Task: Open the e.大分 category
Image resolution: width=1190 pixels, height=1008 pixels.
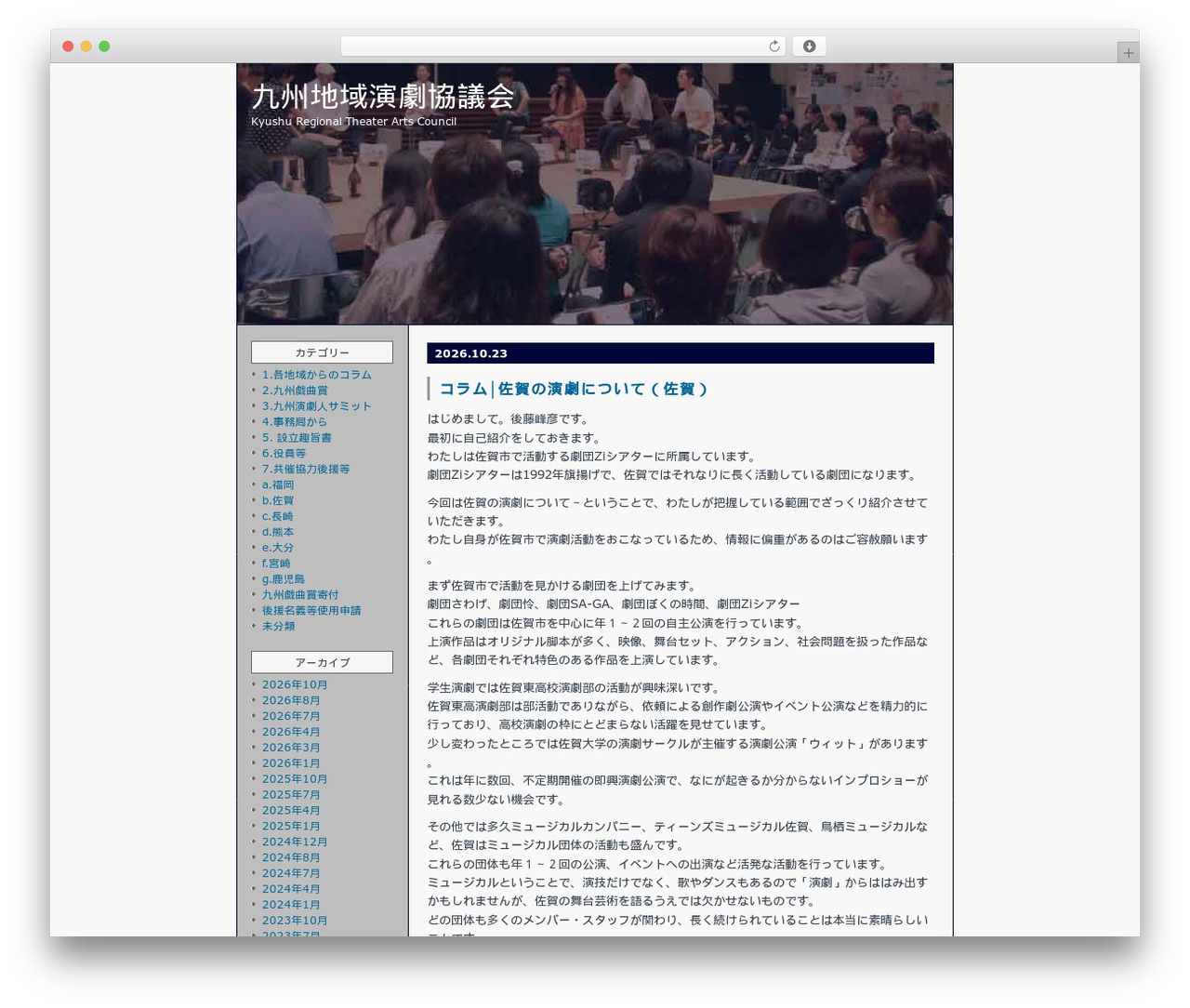Action: 278,549
